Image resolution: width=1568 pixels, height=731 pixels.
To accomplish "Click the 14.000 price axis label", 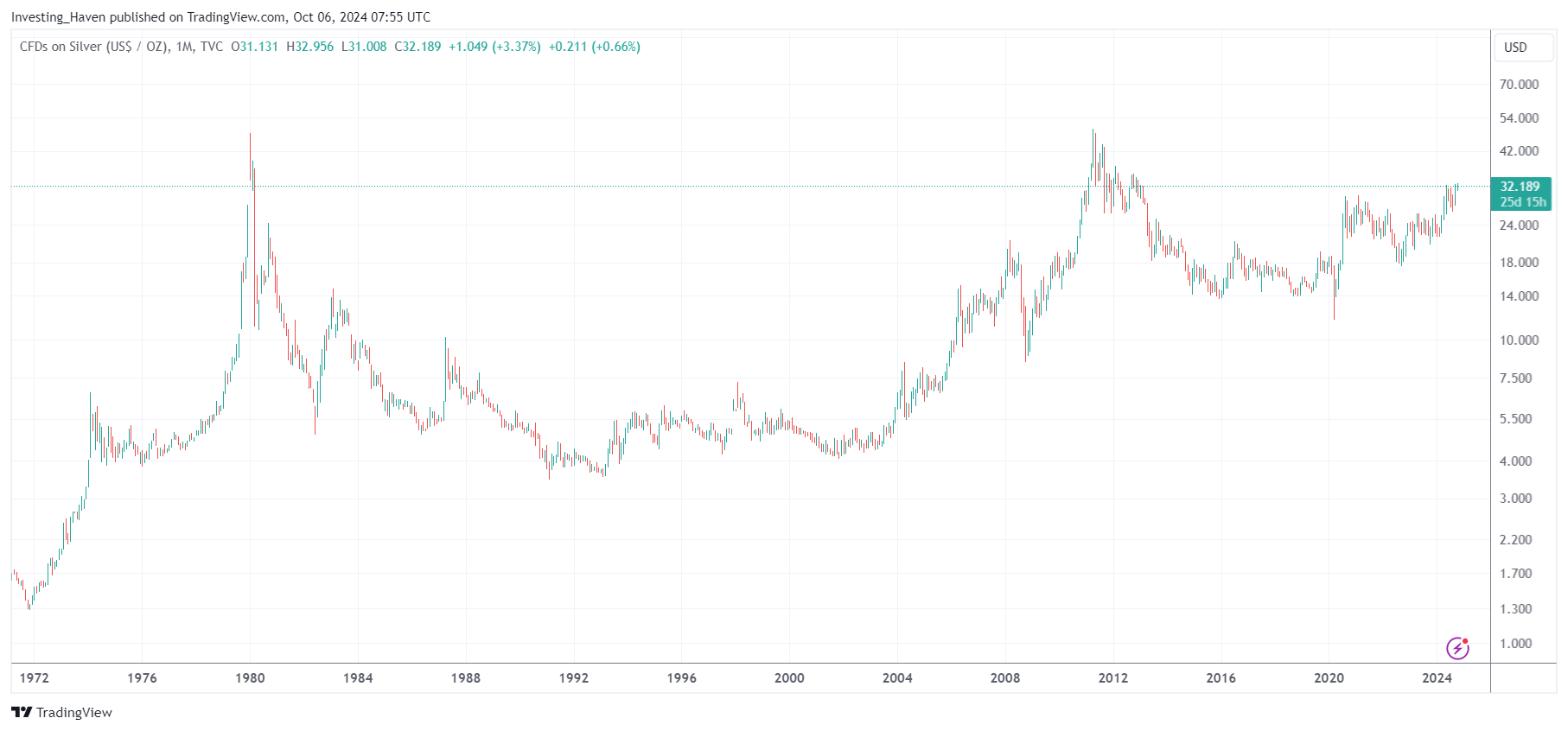I will (1519, 296).
